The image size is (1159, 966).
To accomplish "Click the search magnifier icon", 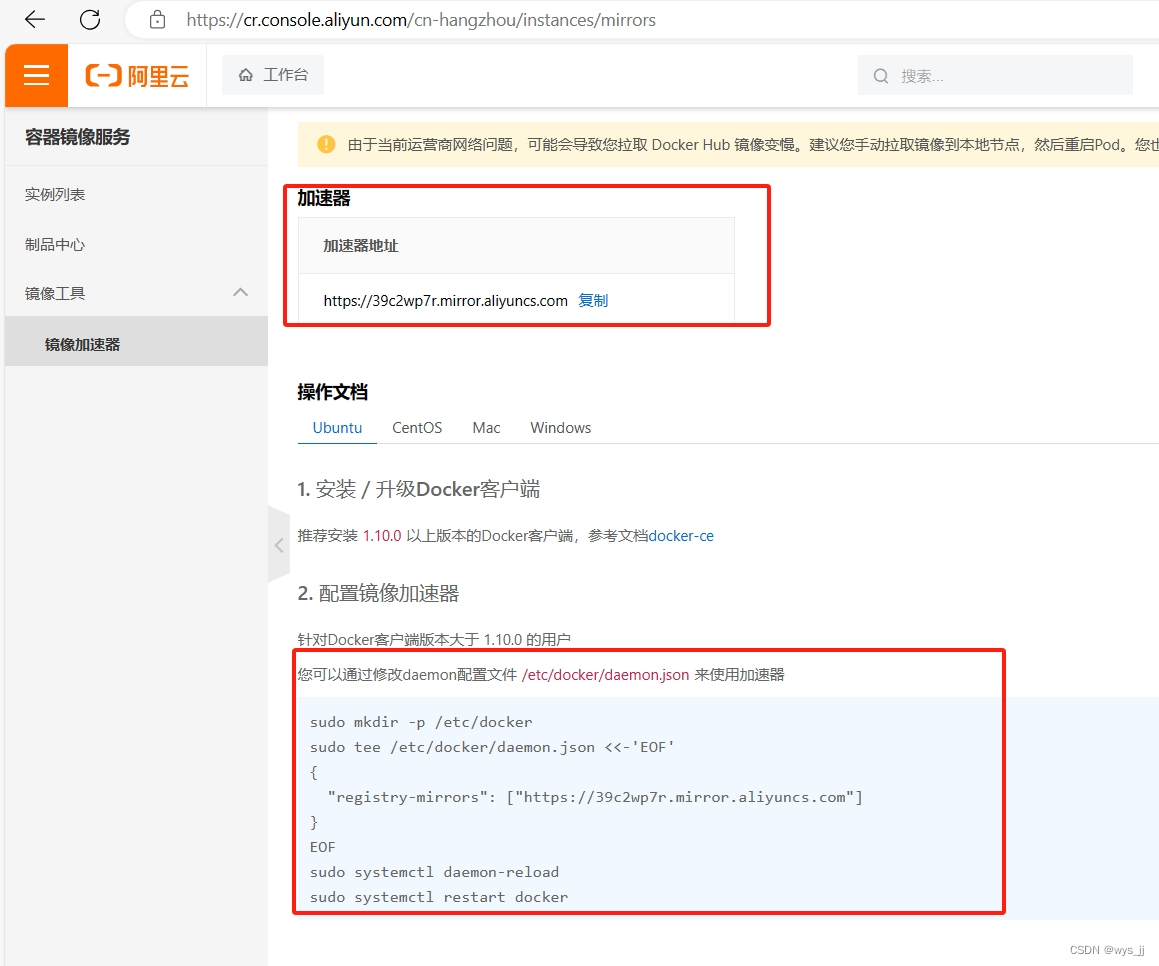I will coord(880,76).
